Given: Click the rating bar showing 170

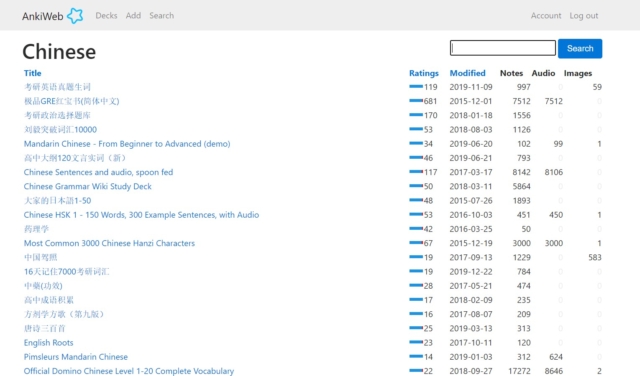Looking at the screenshot, I should point(416,115).
